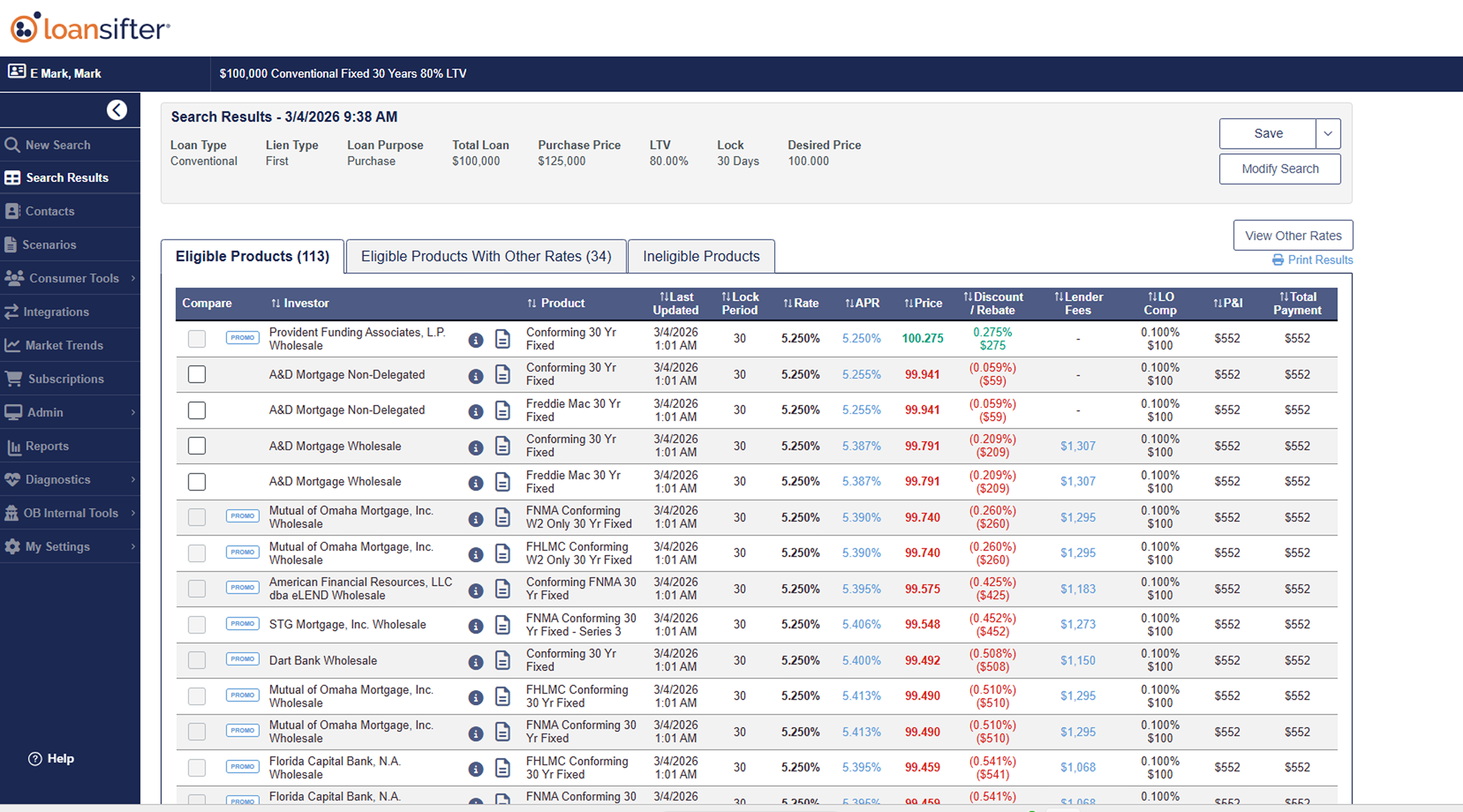Open Search Results in sidebar
Viewport: 1463px width, 812px height.
click(70, 177)
